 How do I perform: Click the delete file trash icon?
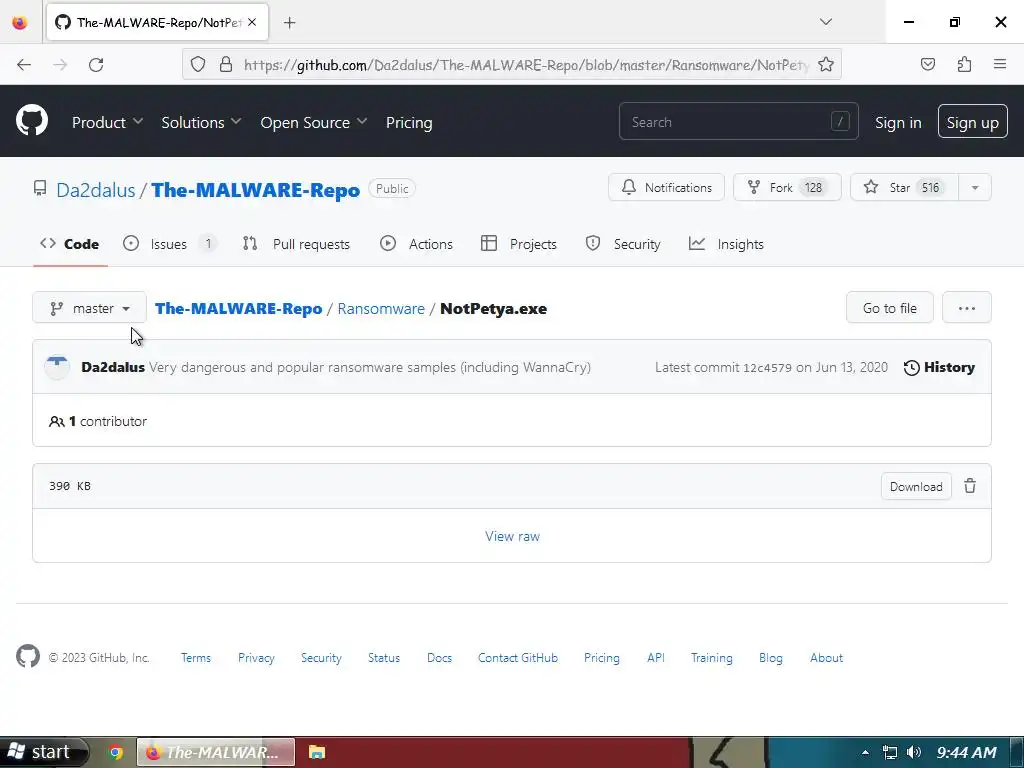tap(970, 486)
